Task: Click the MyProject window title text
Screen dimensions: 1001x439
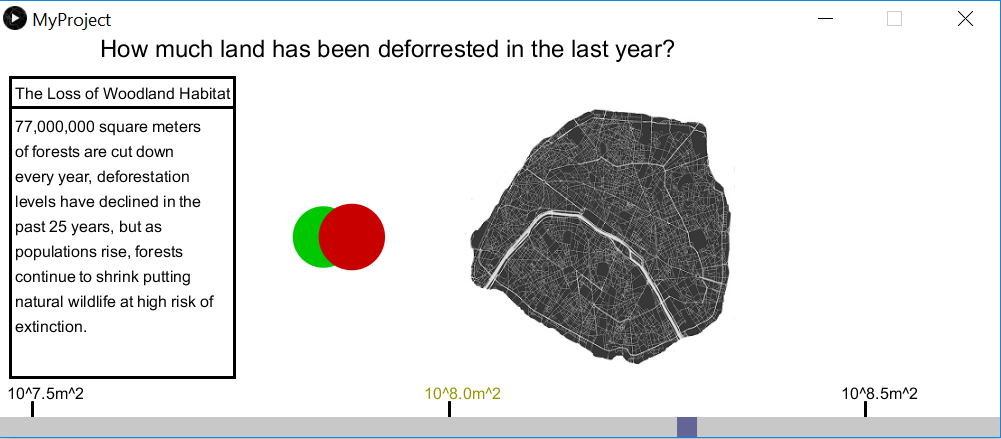Action: 72,20
